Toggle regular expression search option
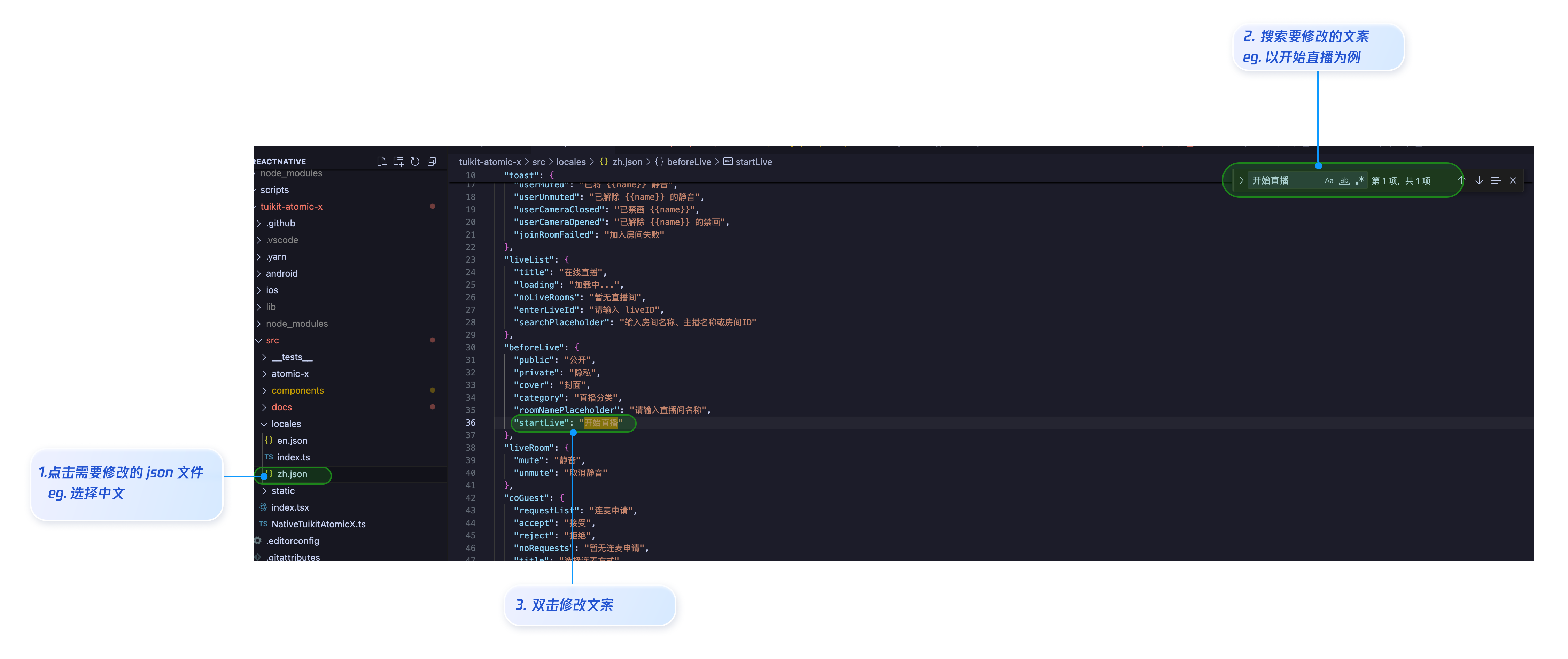The width and height of the screenshot is (1568, 659). [1359, 180]
